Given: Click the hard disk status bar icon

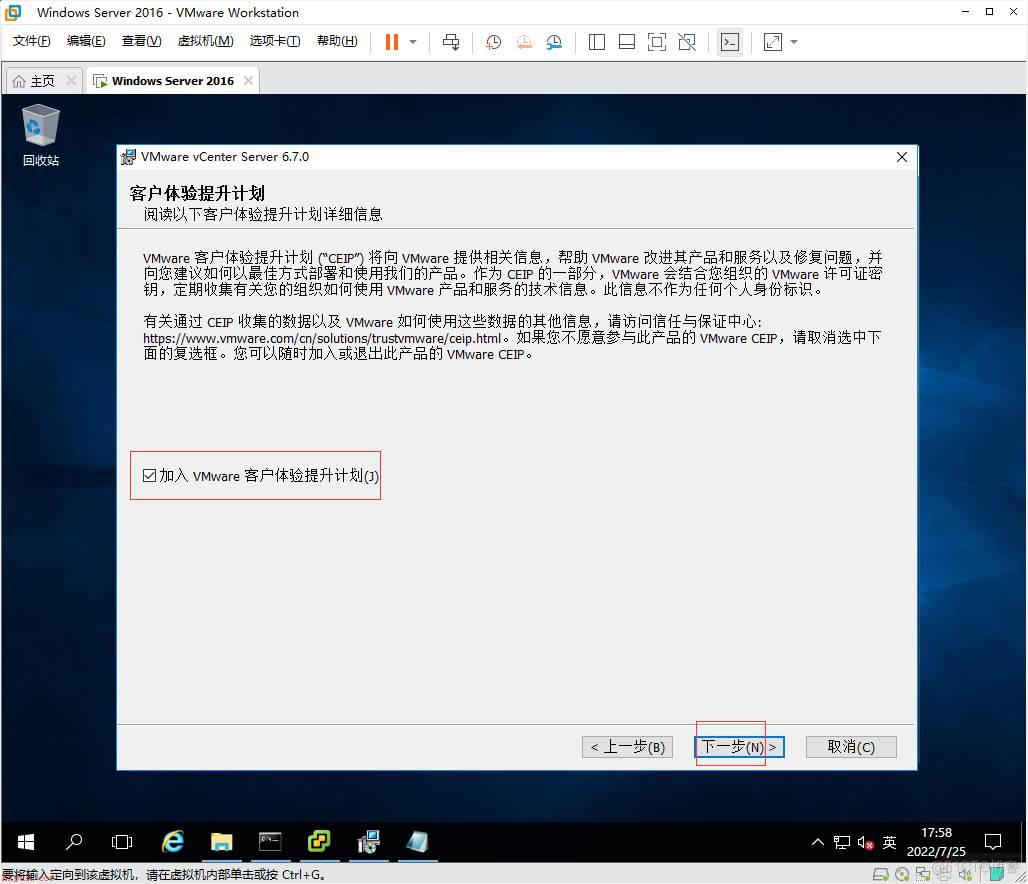Looking at the screenshot, I should (x=880, y=874).
